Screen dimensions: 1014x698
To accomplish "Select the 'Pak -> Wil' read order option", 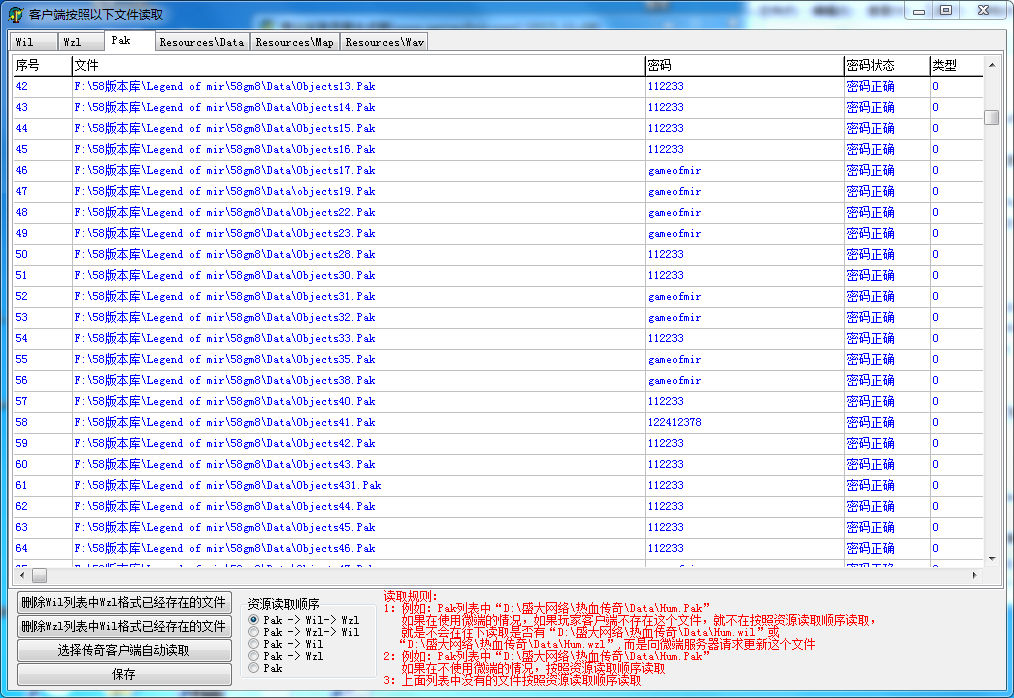I will pos(254,644).
